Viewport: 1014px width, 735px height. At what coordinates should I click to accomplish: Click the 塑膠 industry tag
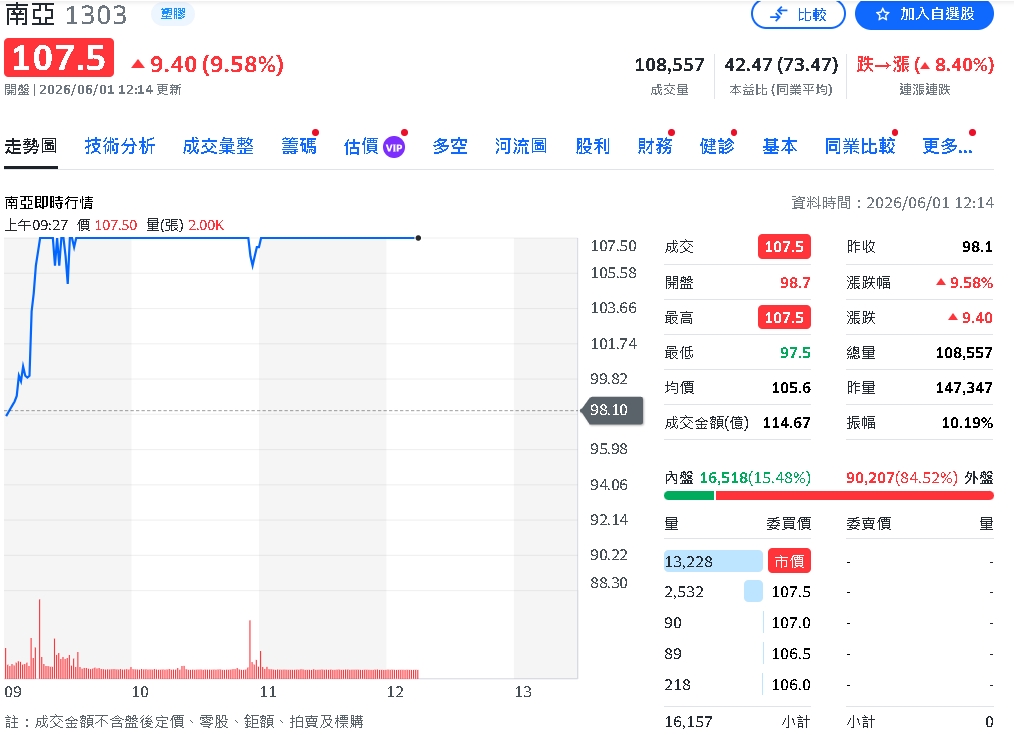click(x=173, y=14)
